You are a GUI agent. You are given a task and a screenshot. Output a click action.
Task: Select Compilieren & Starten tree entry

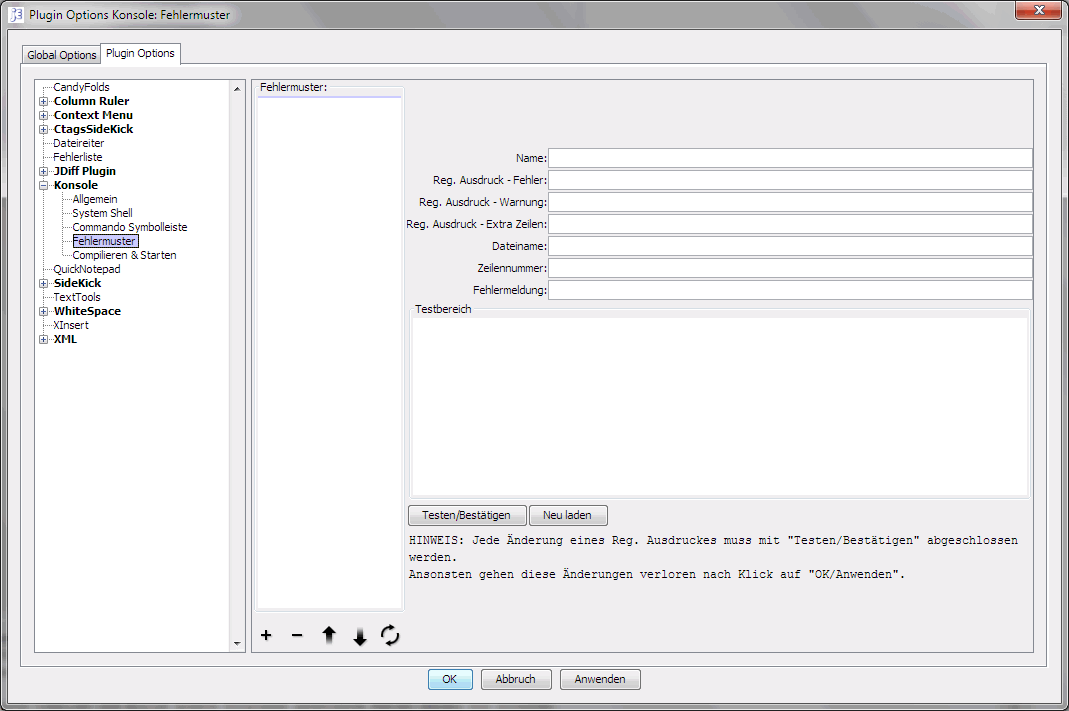click(124, 255)
